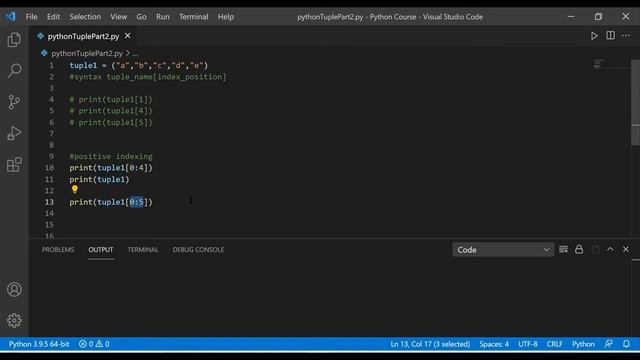The height and width of the screenshot is (360, 640).
Task: Click pythonTuplePart2.py in the breadcrumb
Action: coord(87,53)
